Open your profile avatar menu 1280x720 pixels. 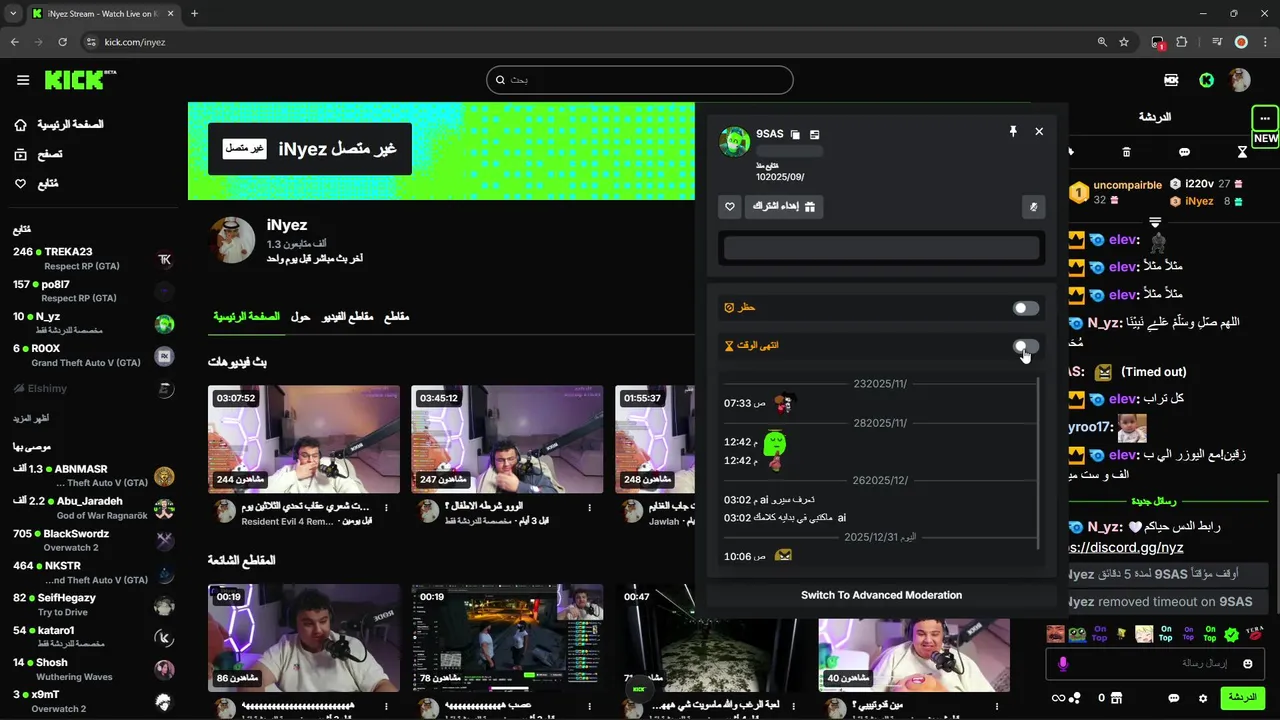tap(1240, 80)
